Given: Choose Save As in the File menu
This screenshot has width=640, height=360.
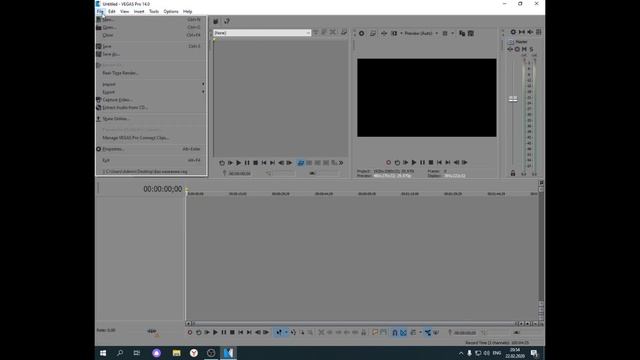Looking at the screenshot, I should click(x=151, y=54).
